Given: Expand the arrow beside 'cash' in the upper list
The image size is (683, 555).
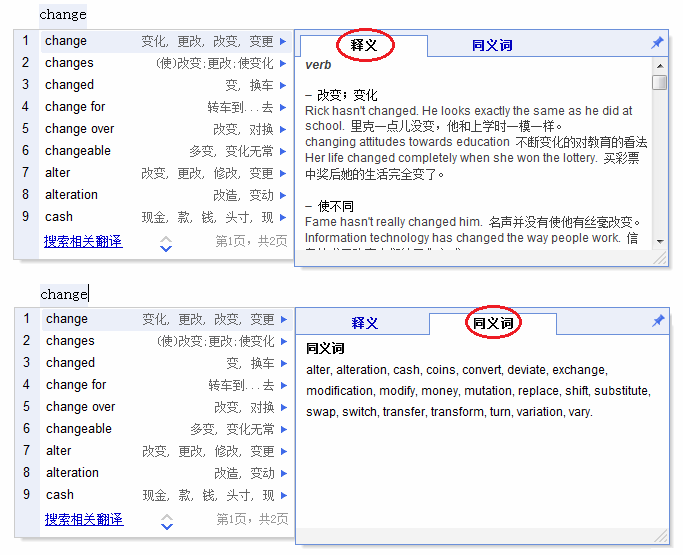Looking at the screenshot, I should (x=283, y=217).
